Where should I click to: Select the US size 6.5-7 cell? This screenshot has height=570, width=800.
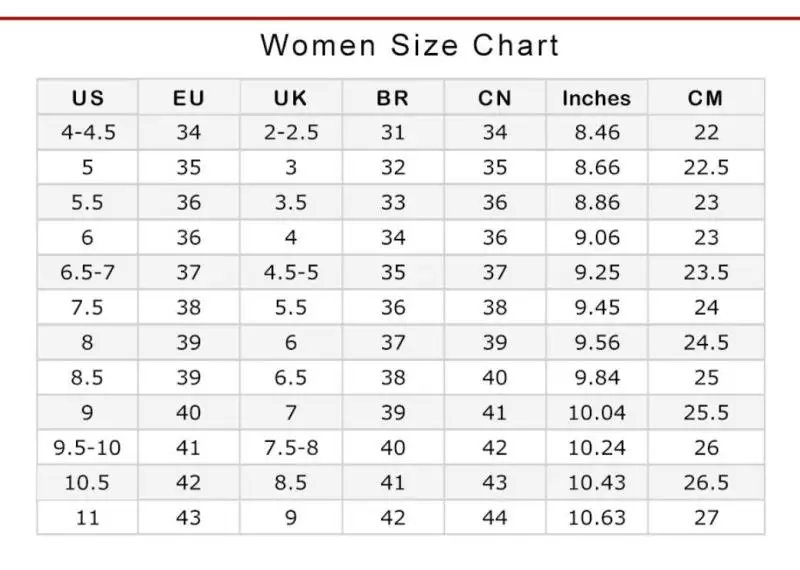pyautogui.click(x=87, y=272)
